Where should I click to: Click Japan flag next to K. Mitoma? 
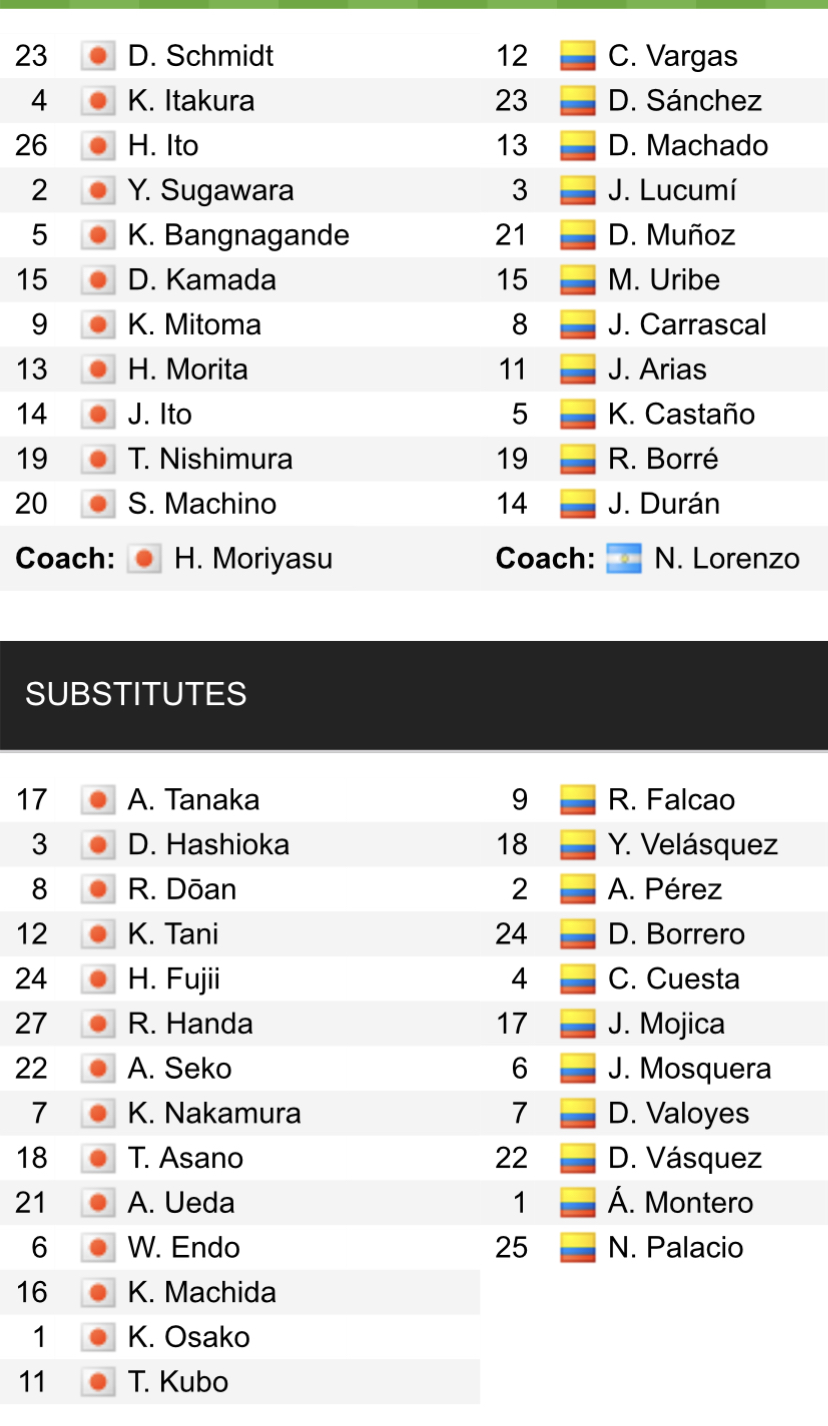coord(97,325)
